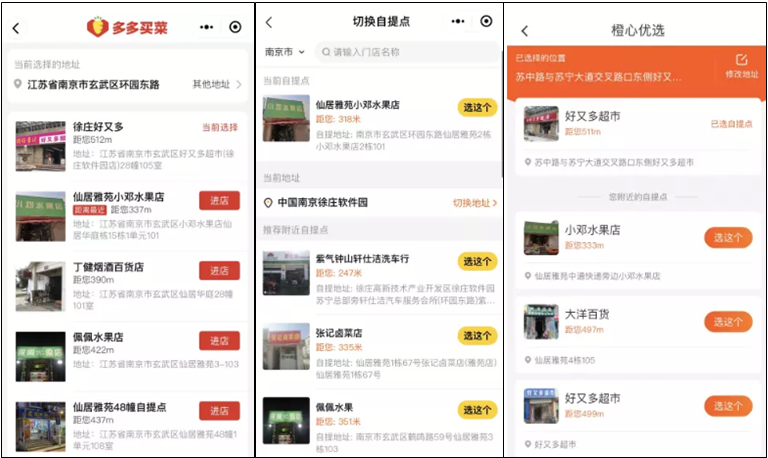The height and width of the screenshot is (458, 768).
Task: Tap the 橙心优选 title
Action: tap(638, 30)
